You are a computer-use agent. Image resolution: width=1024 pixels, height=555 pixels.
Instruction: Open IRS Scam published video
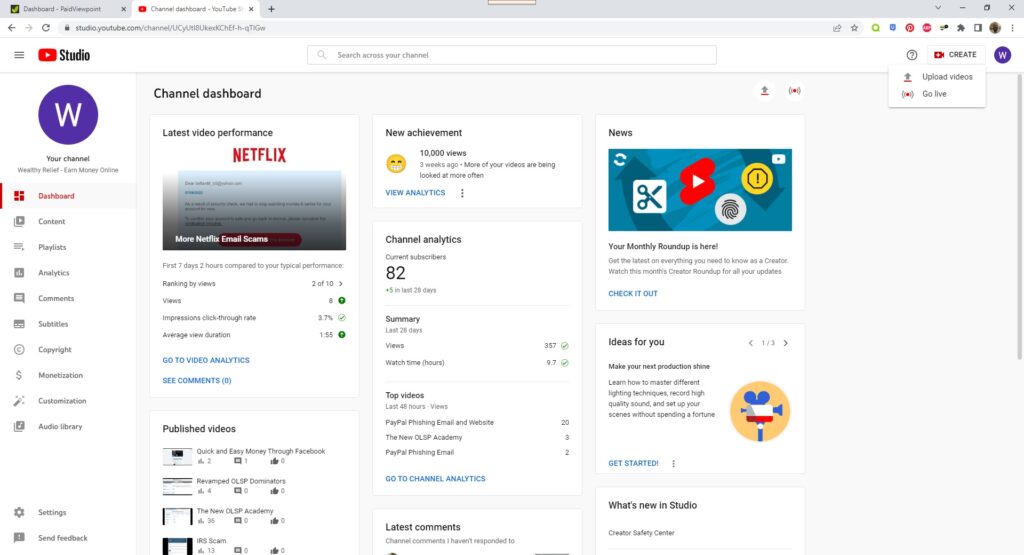click(211, 541)
